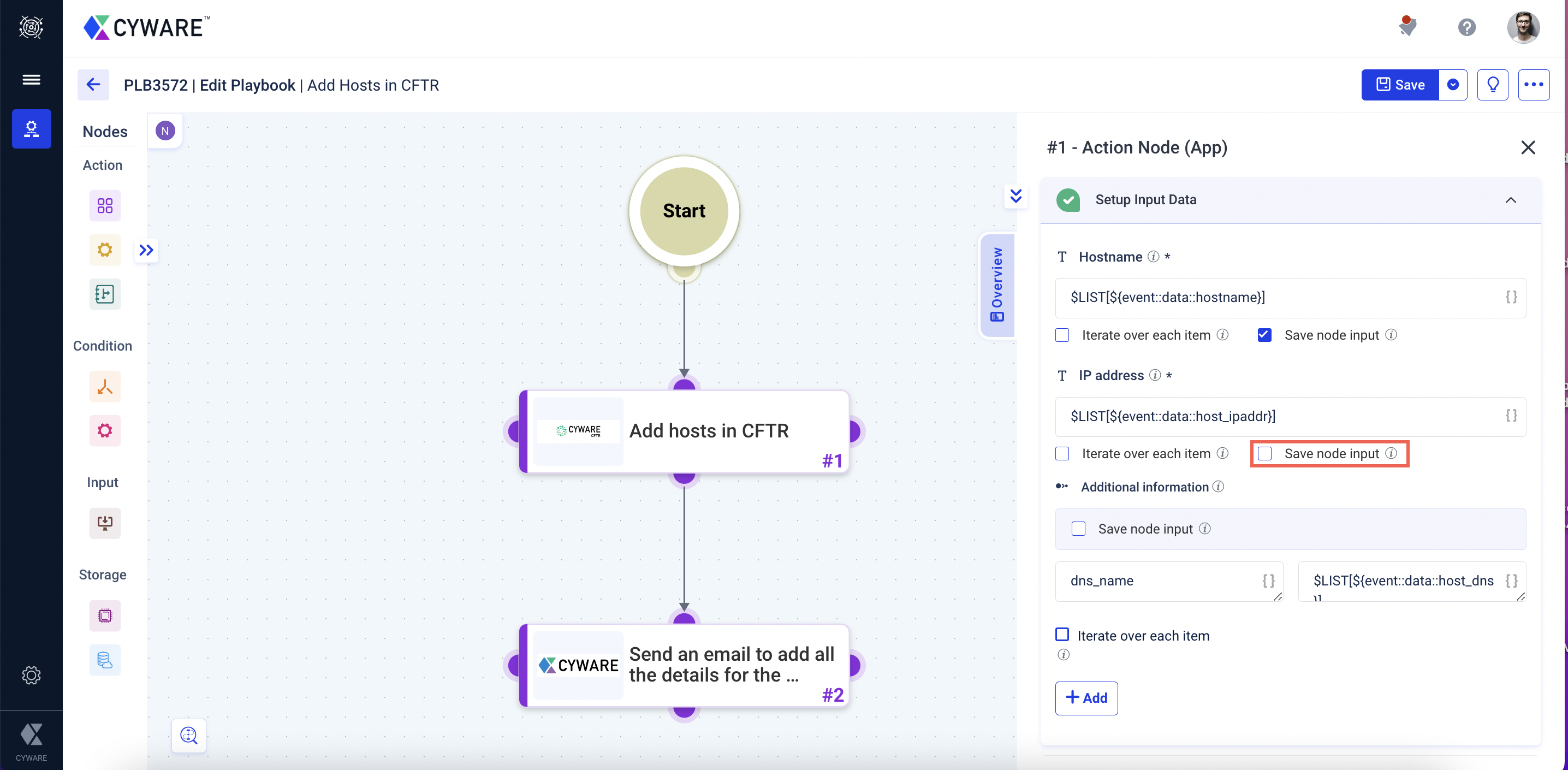1568x770 pixels.
Task: Click the IP address input field
Action: (x=1278, y=416)
